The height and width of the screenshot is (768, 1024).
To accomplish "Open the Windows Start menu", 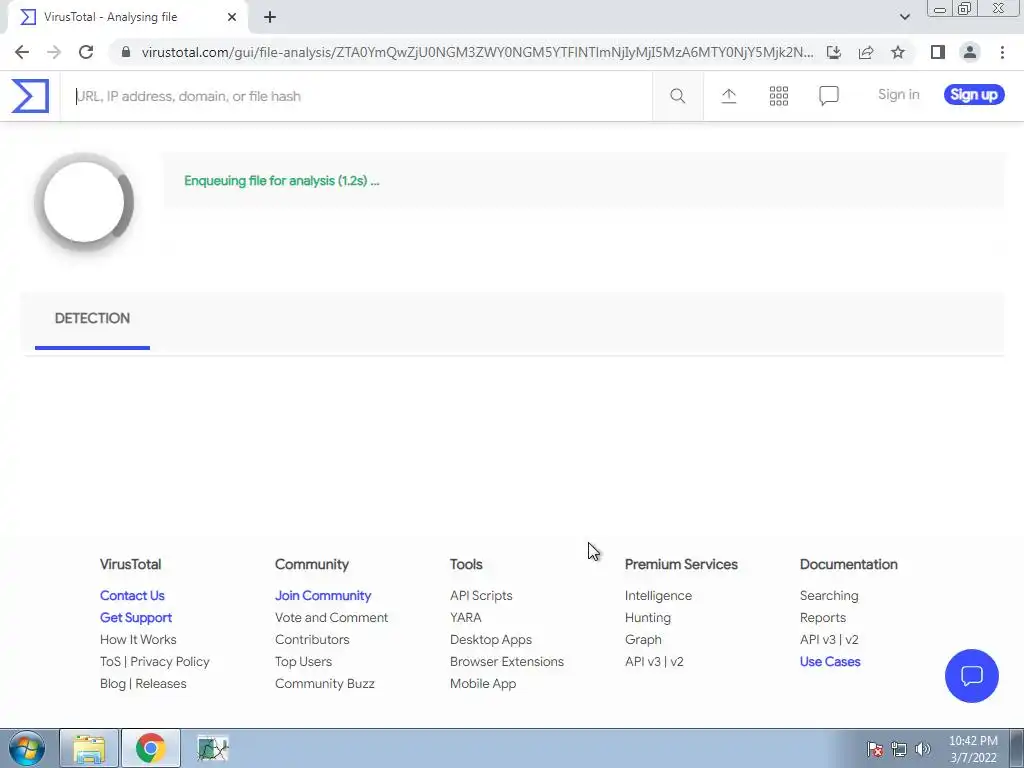I will pos(27,748).
